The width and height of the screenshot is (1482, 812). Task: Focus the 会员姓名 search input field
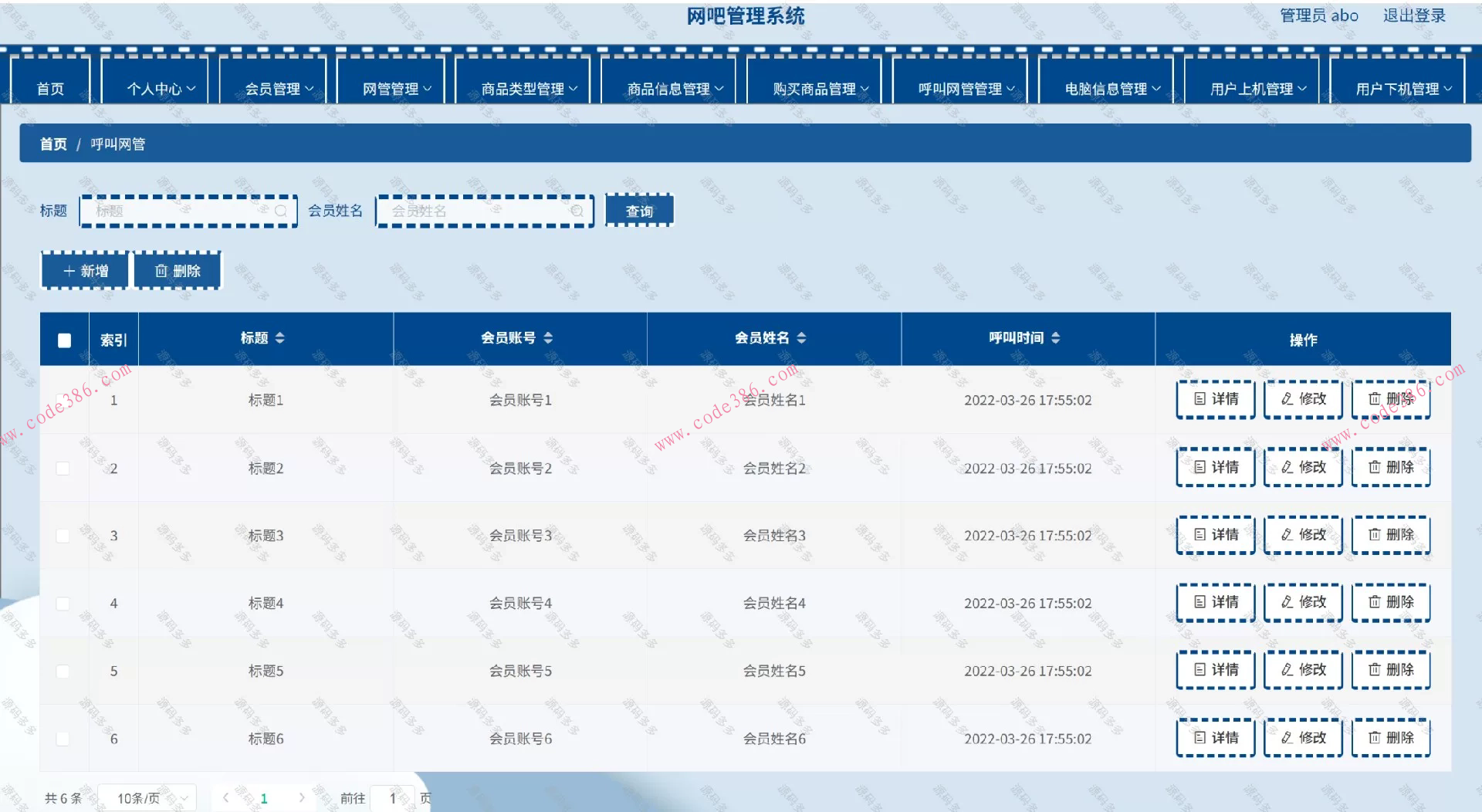(x=485, y=211)
